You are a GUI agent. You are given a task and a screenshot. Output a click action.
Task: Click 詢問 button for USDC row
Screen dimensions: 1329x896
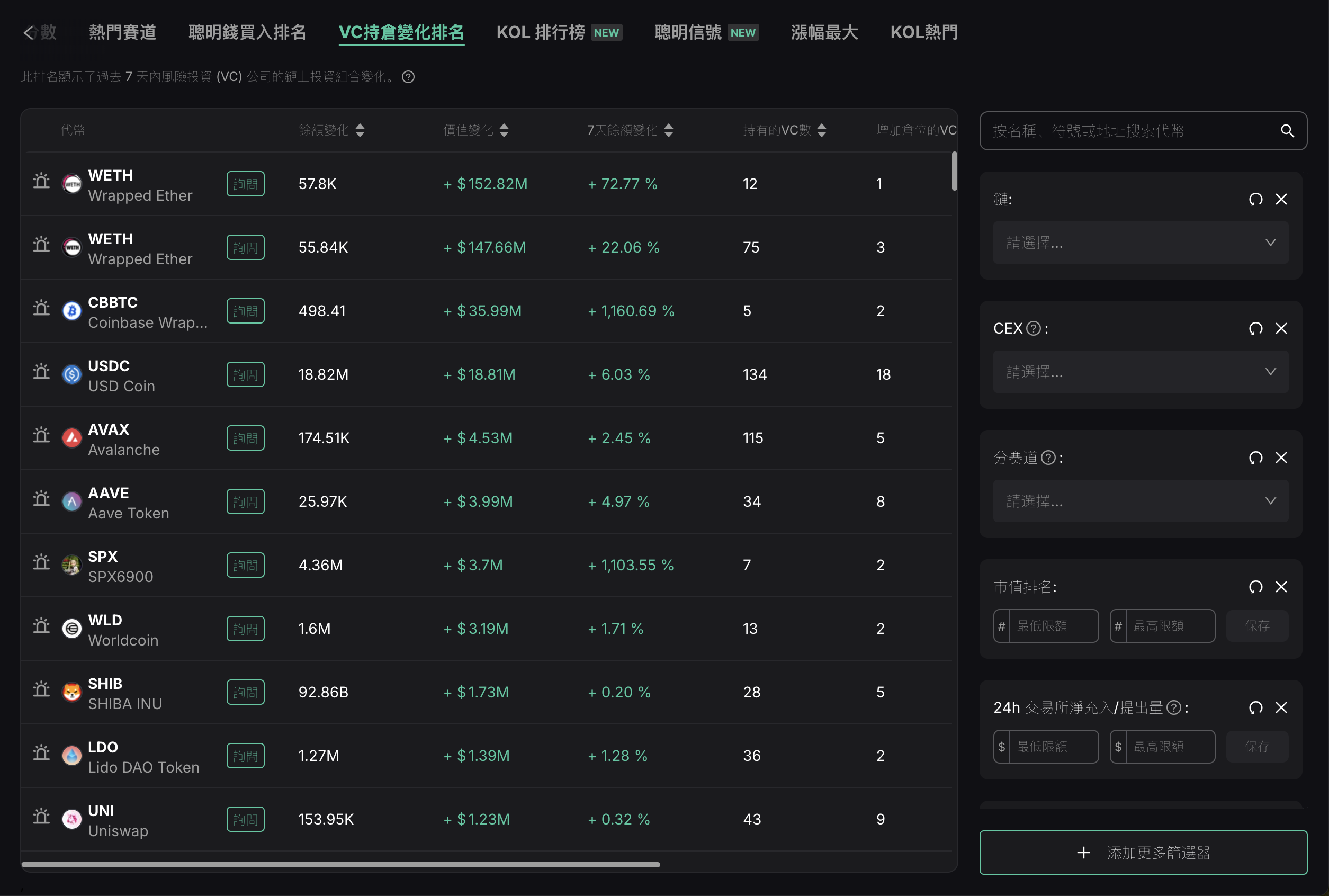245,375
